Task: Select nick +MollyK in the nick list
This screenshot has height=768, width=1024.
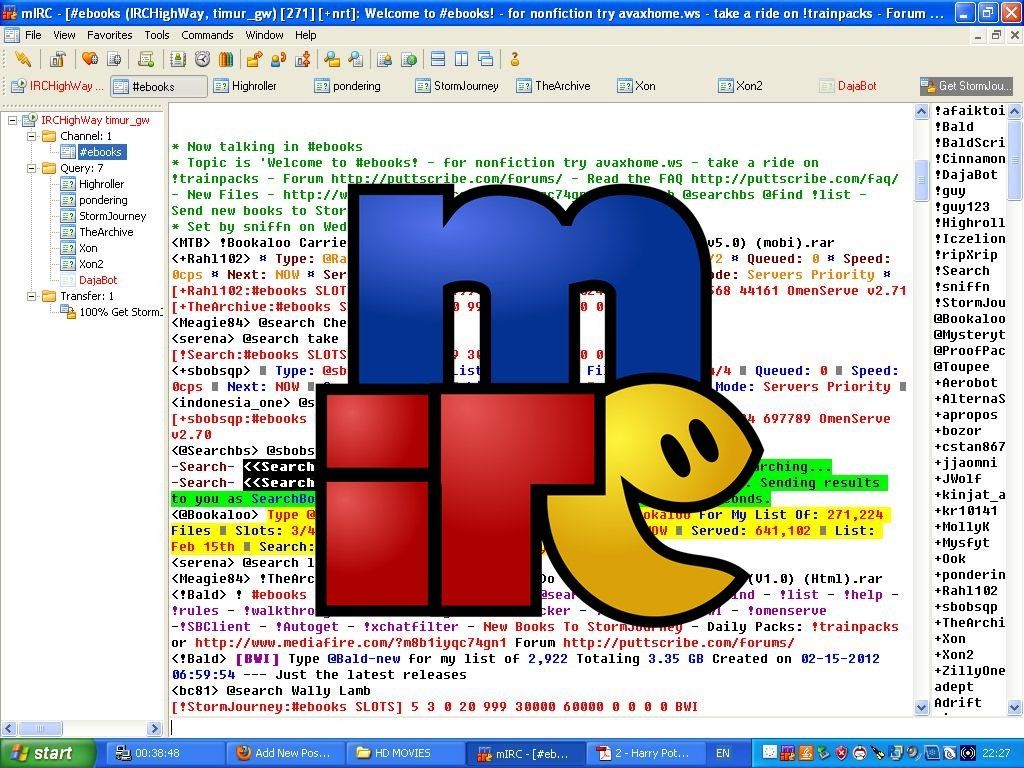Action: [961, 527]
